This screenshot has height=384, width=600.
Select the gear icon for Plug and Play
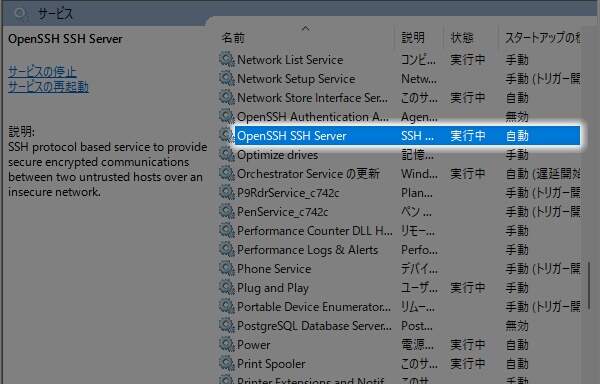pos(227,288)
